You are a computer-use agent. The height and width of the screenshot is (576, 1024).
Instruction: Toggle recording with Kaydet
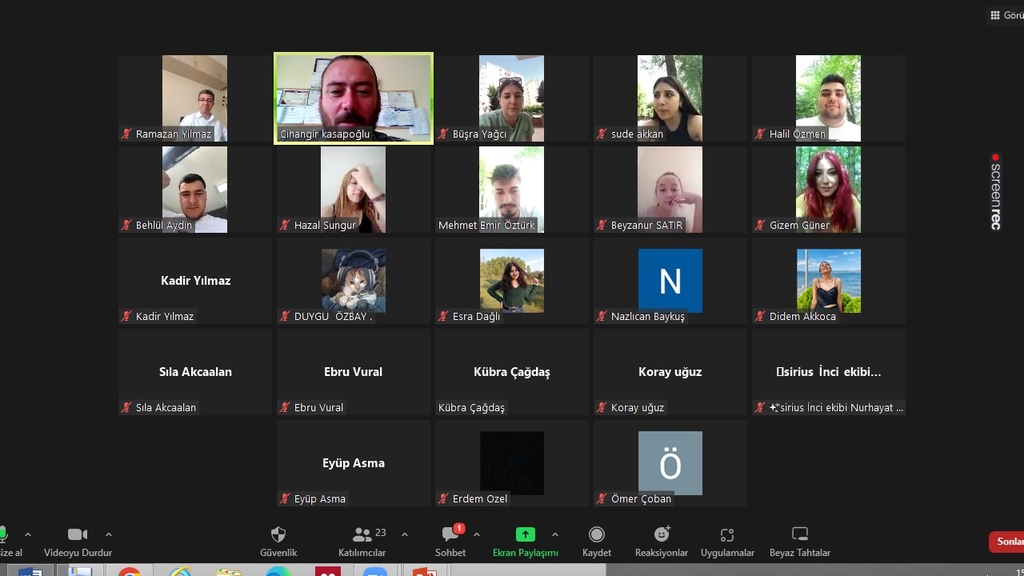[596, 535]
